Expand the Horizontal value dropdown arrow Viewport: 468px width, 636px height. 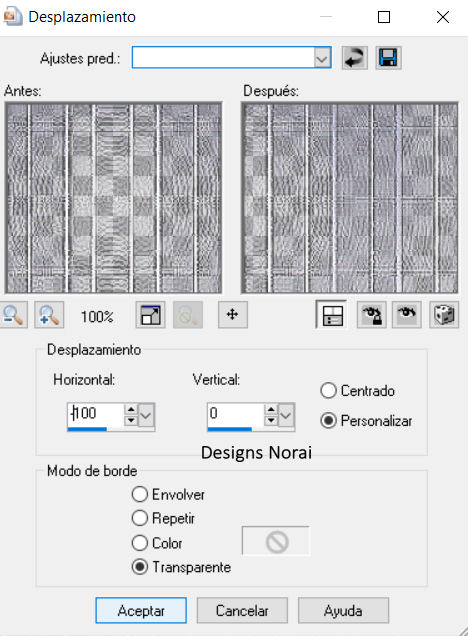(x=146, y=415)
